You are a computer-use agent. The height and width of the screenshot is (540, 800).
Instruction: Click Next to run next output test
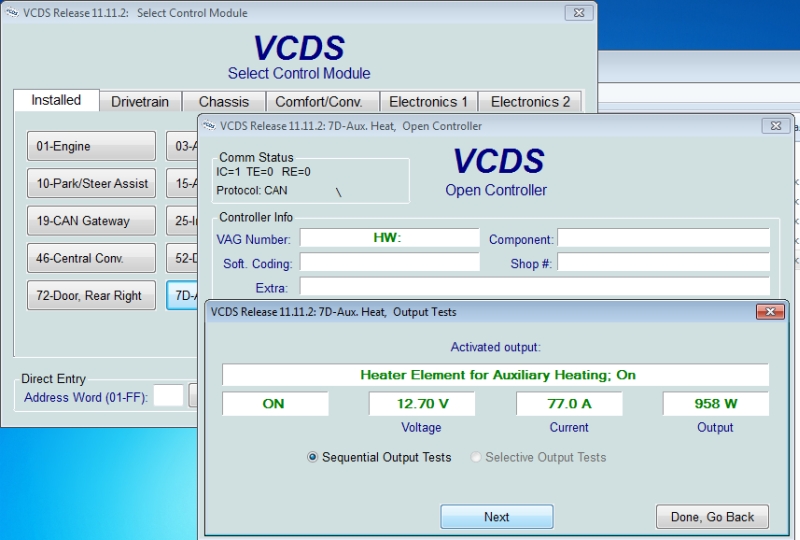(496, 517)
